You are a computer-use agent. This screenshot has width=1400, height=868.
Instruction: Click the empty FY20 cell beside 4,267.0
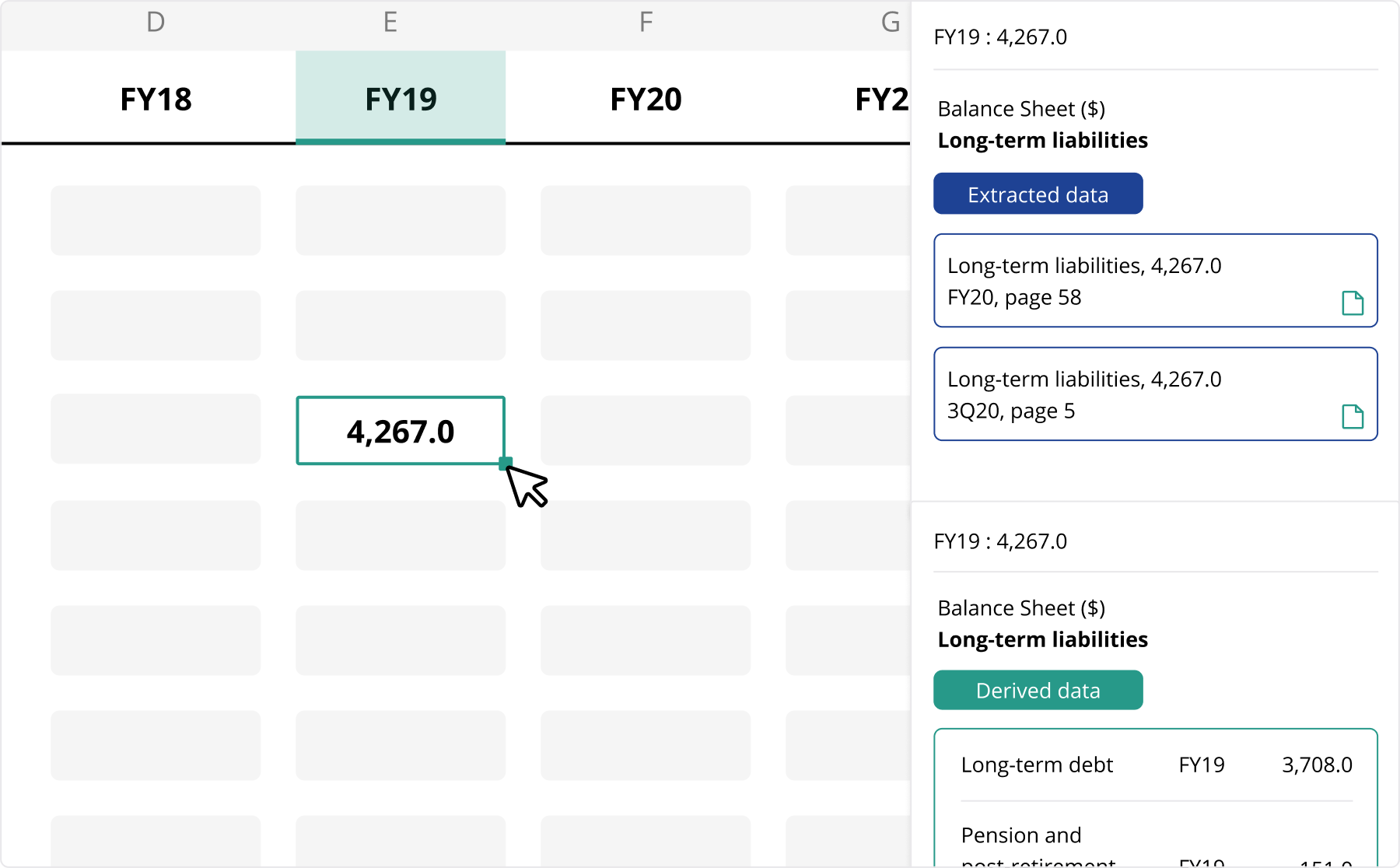point(646,431)
